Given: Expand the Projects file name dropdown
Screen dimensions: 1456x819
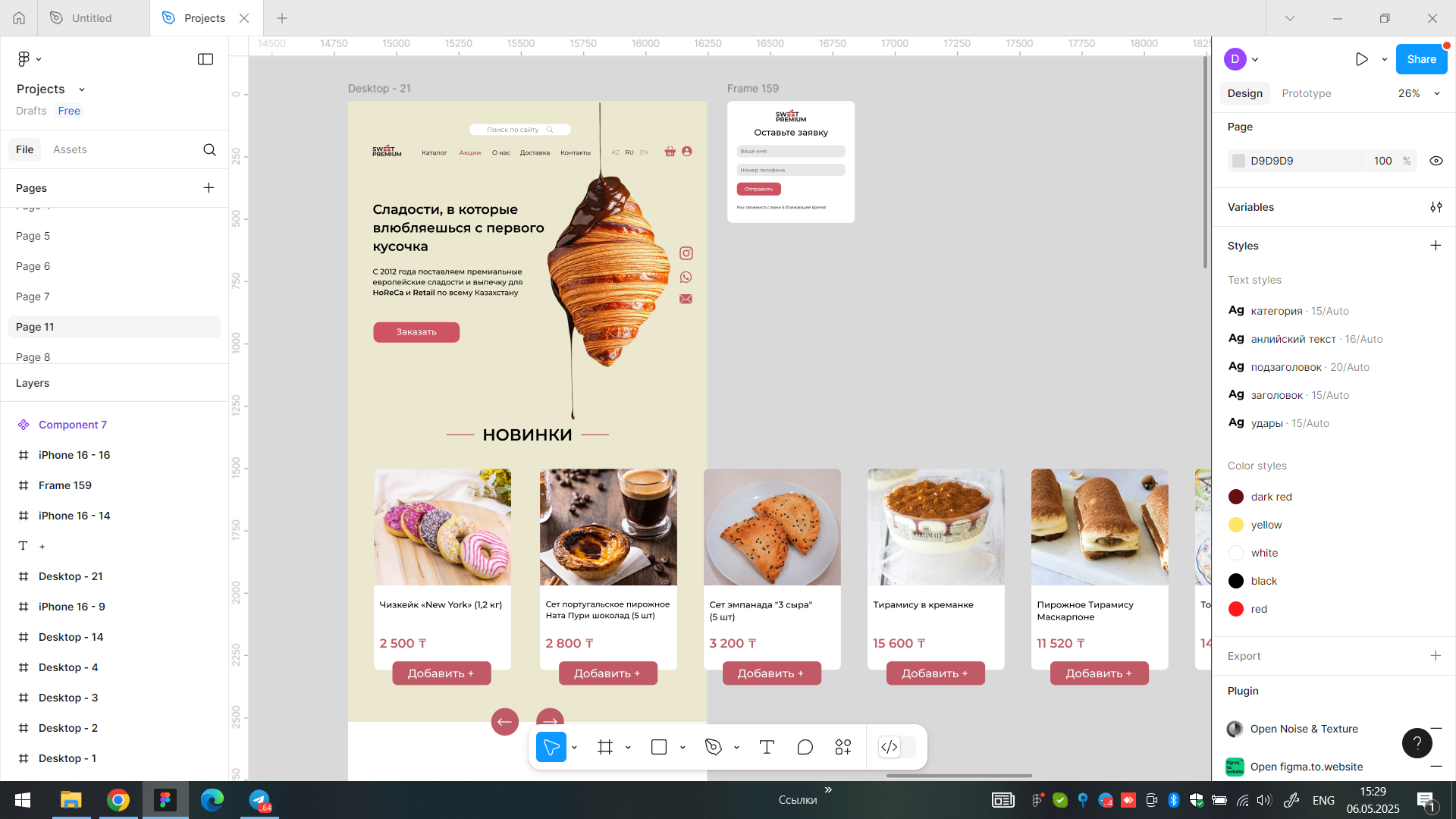Looking at the screenshot, I should [82, 89].
